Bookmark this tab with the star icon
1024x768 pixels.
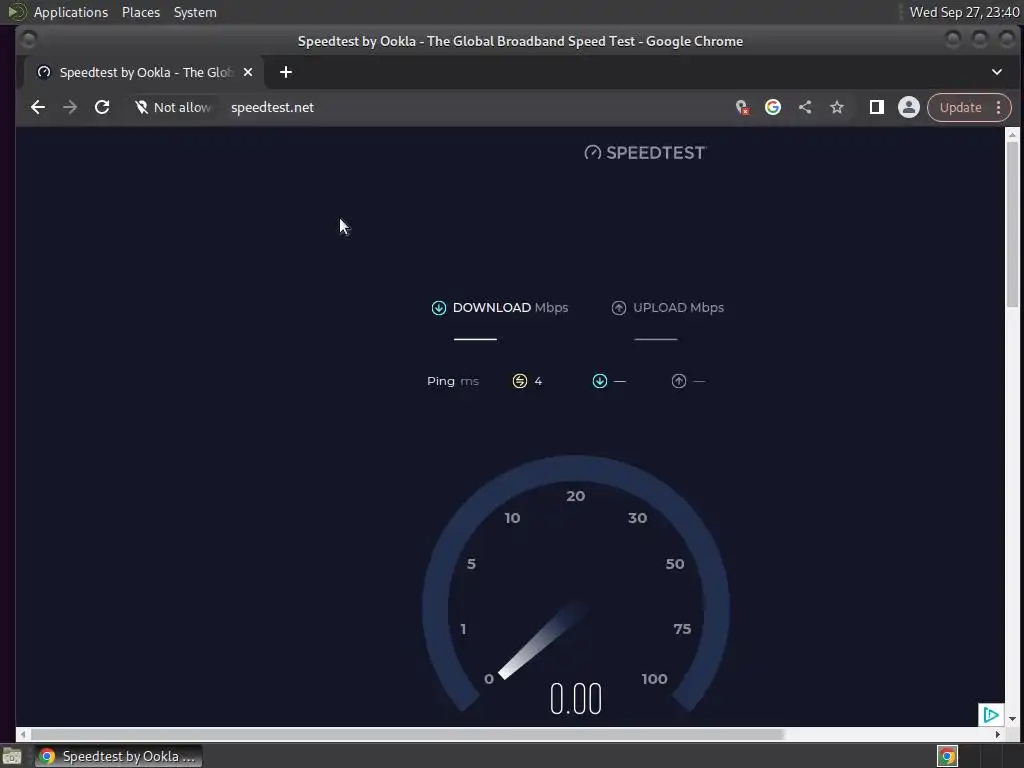[x=837, y=107]
